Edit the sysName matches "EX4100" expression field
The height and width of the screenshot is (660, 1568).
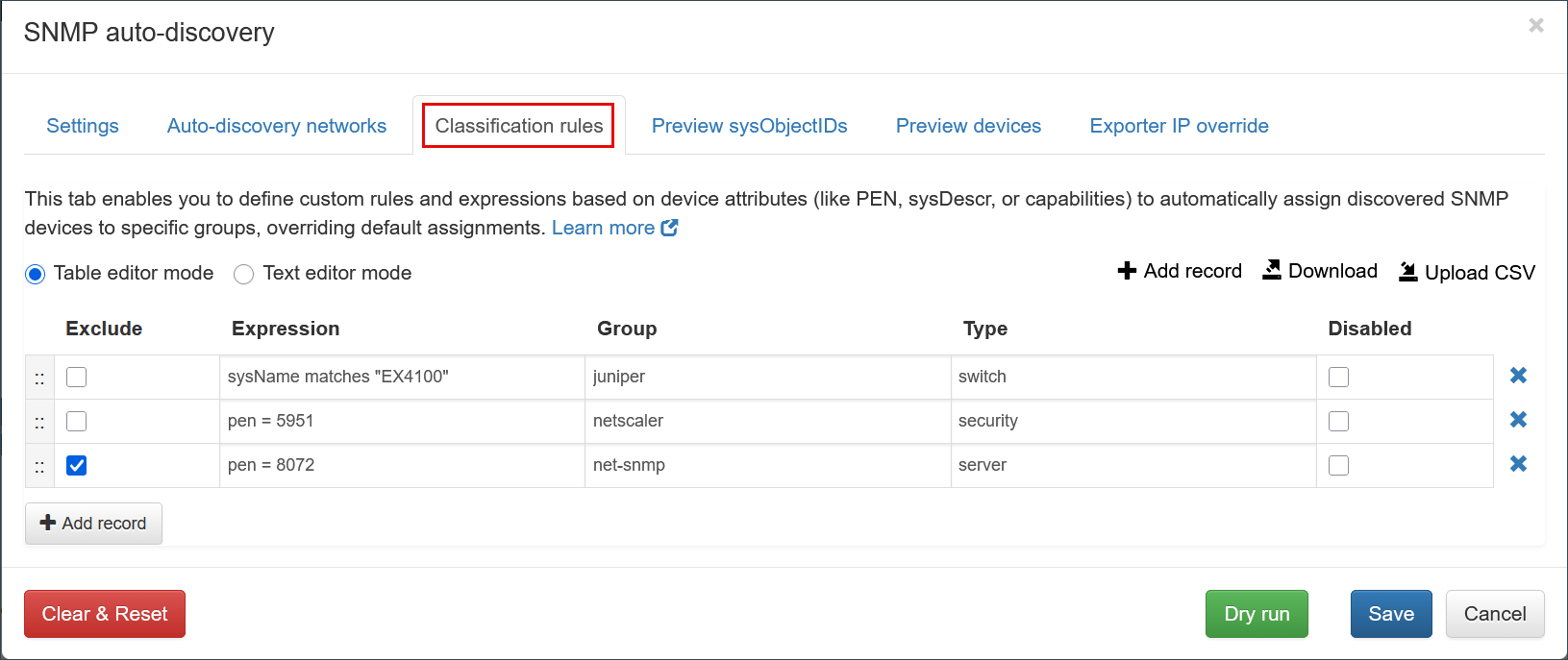(x=401, y=377)
